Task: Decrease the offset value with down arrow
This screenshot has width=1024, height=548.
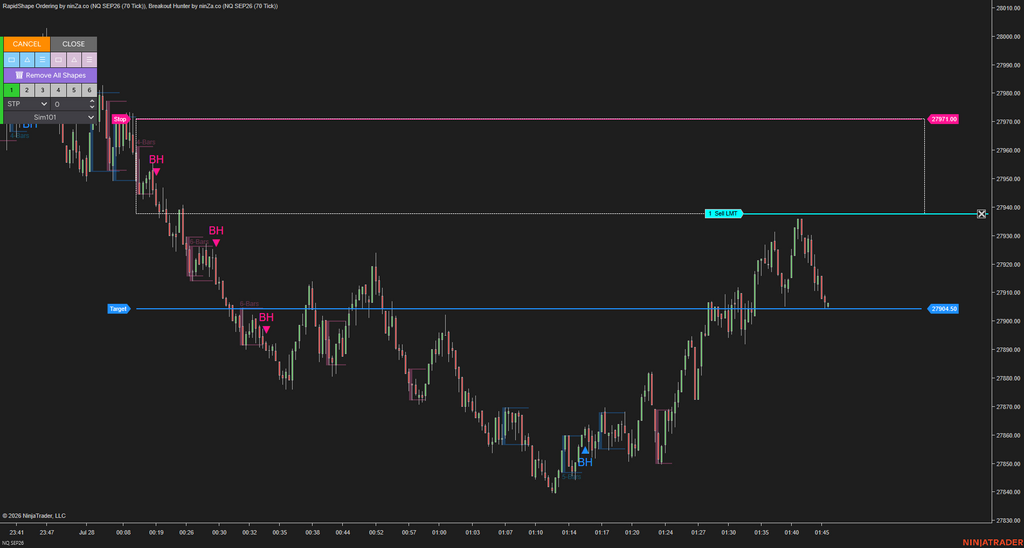Action: (92, 107)
